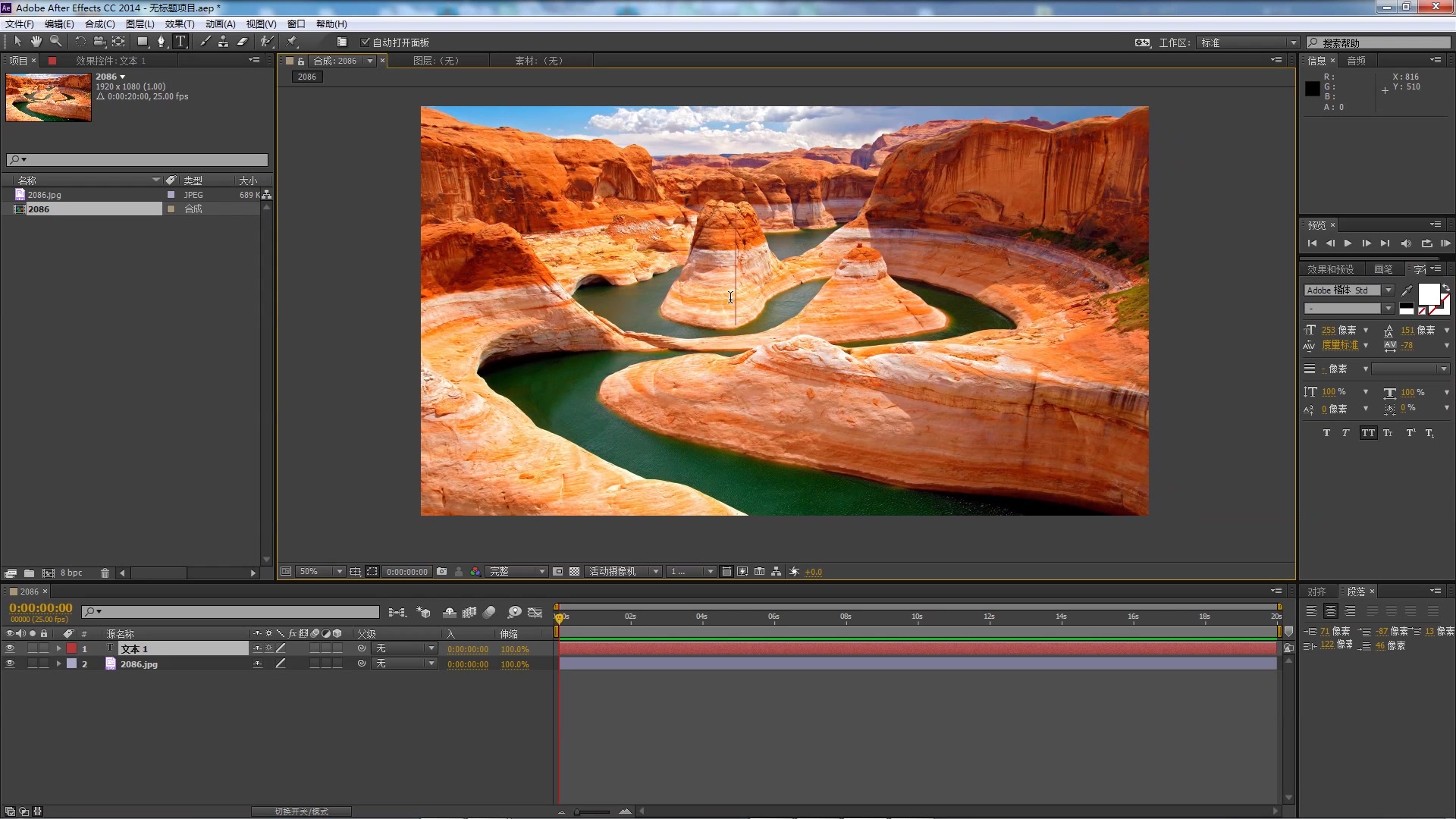Click the white fill color swatch
Image resolution: width=1456 pixels, height=819 pixels.
coord(1428,293)
